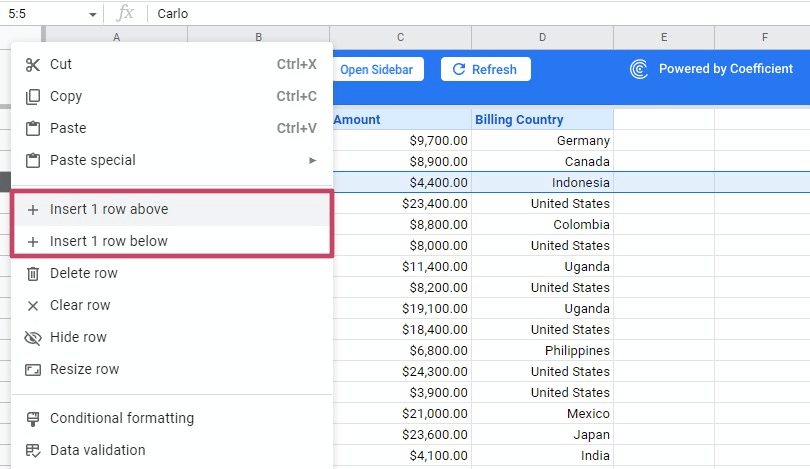Select Cut from the context menu
This screenshot has width=810, height=469.
coord(172,65)
